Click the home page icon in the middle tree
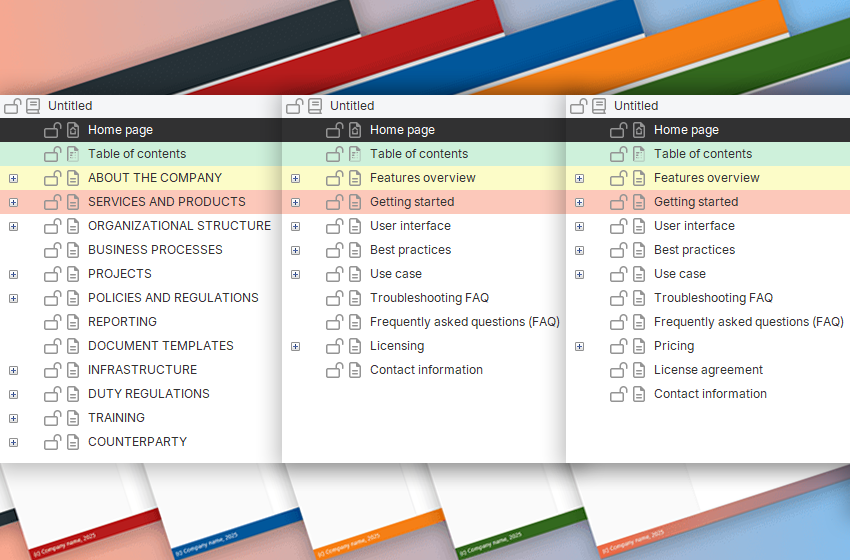 (x=355, y=130)
